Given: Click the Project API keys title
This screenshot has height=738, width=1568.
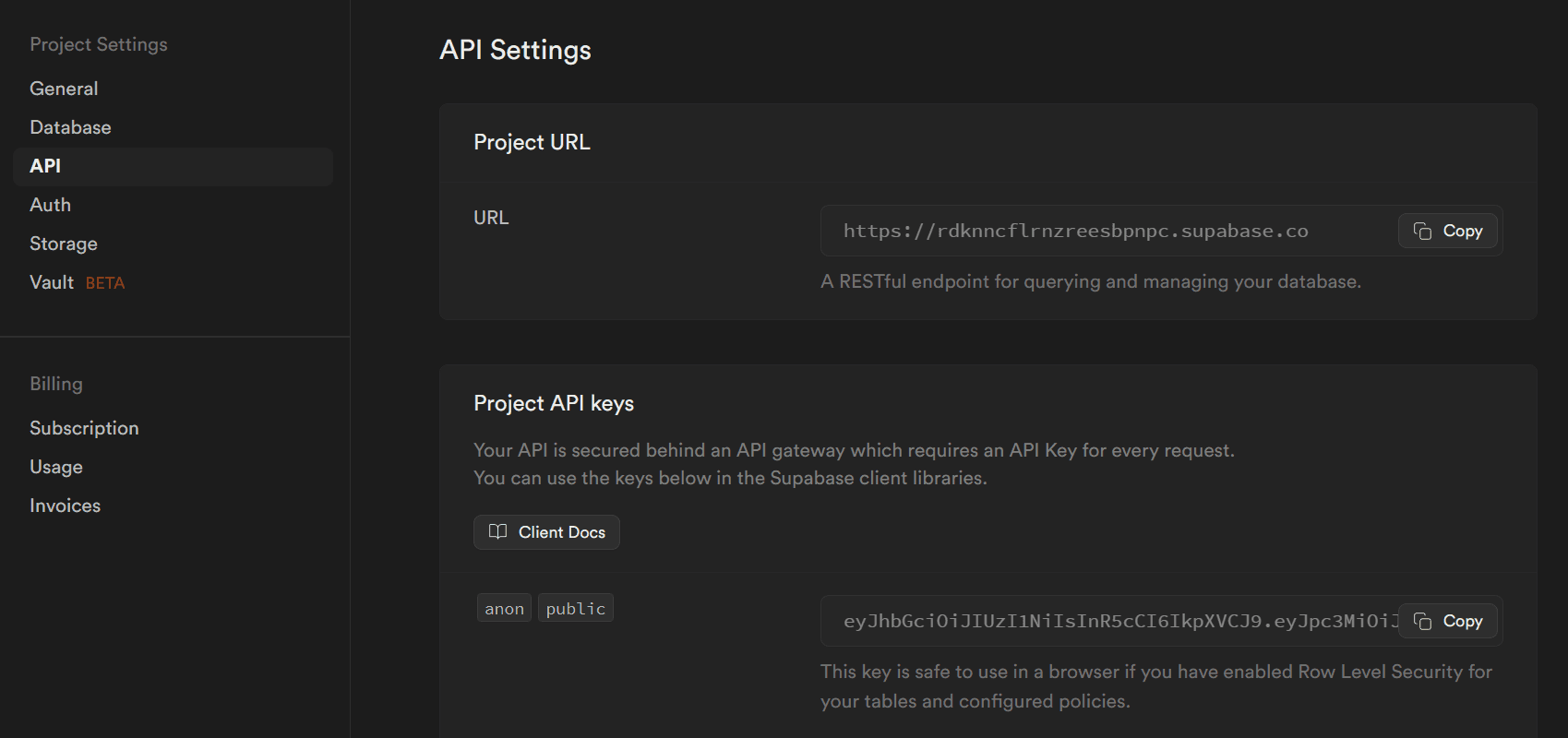Looking at the screenshot, I should pyautogui.click(x=554, y=403).
